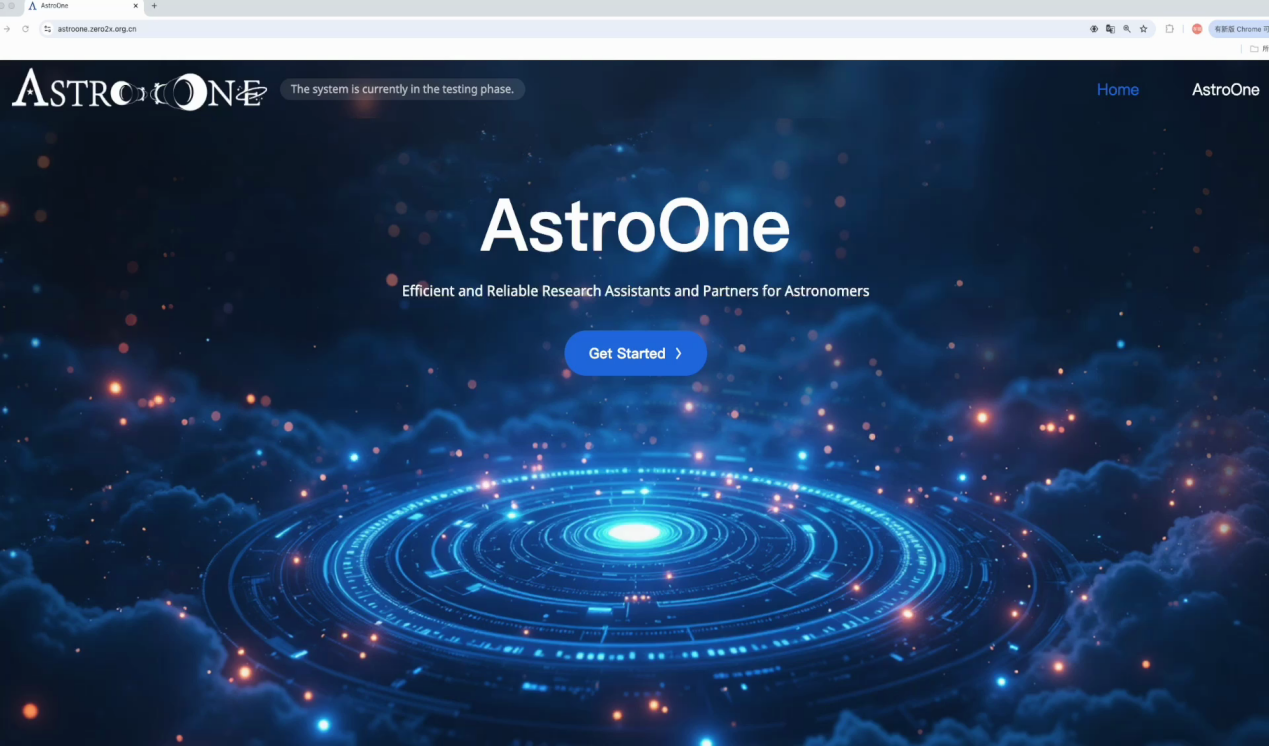
Task: Open the zoom magnifier icon in address bar
Action: (1127, 29)
